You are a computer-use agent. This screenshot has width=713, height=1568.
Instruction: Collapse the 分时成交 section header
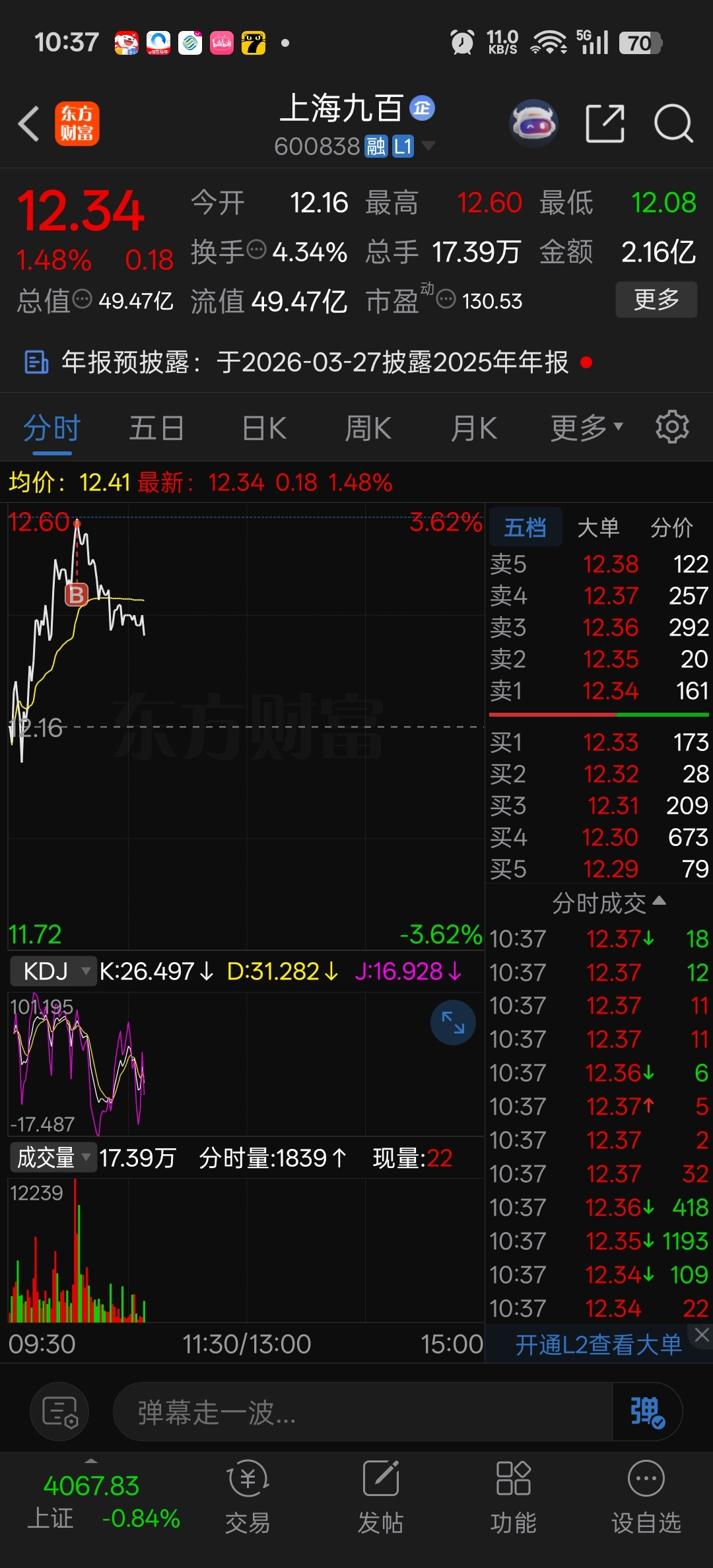pyautogui.click(x=609, y=903)
